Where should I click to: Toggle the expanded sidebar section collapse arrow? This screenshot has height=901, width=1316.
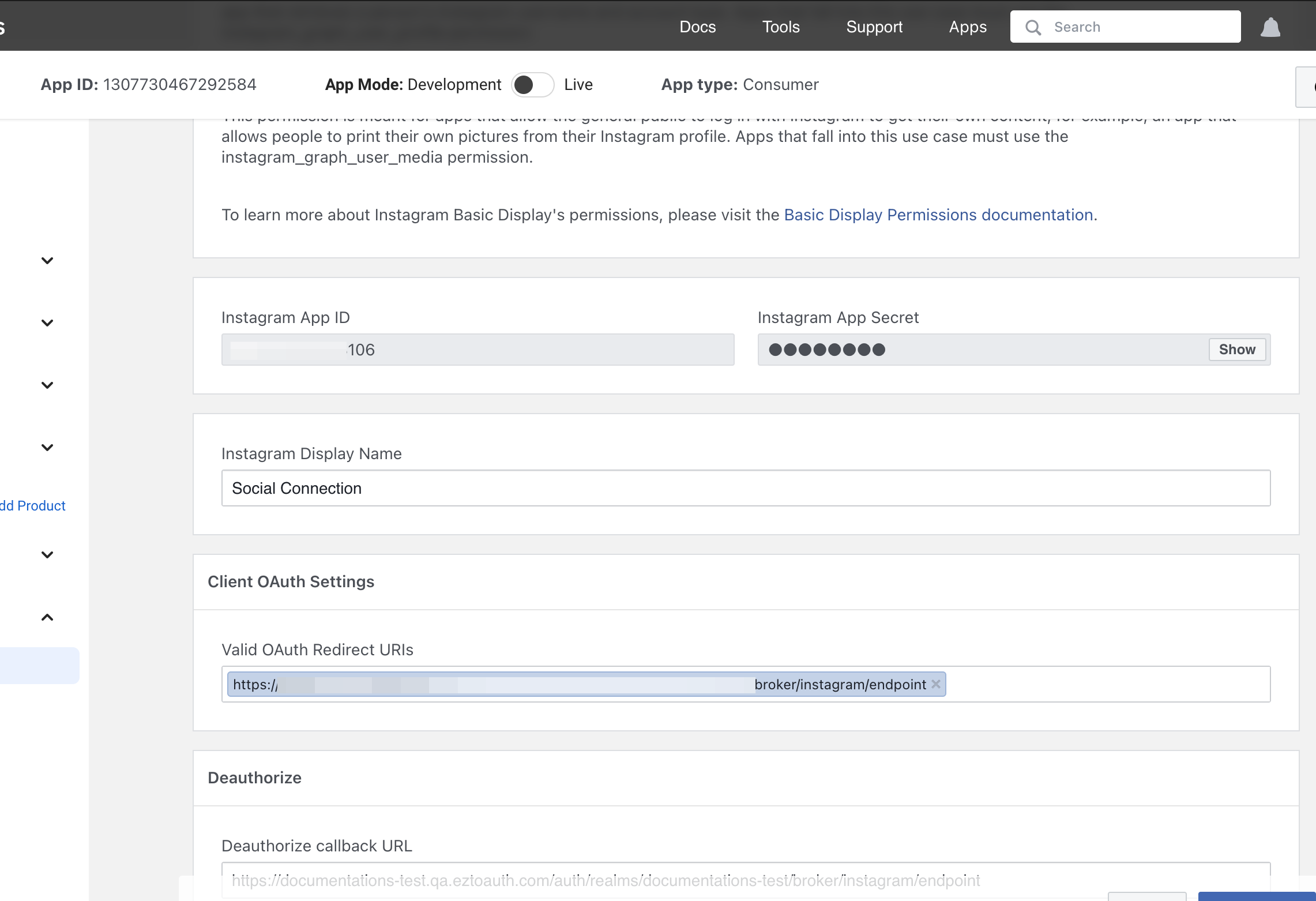[x=47, y=617]
